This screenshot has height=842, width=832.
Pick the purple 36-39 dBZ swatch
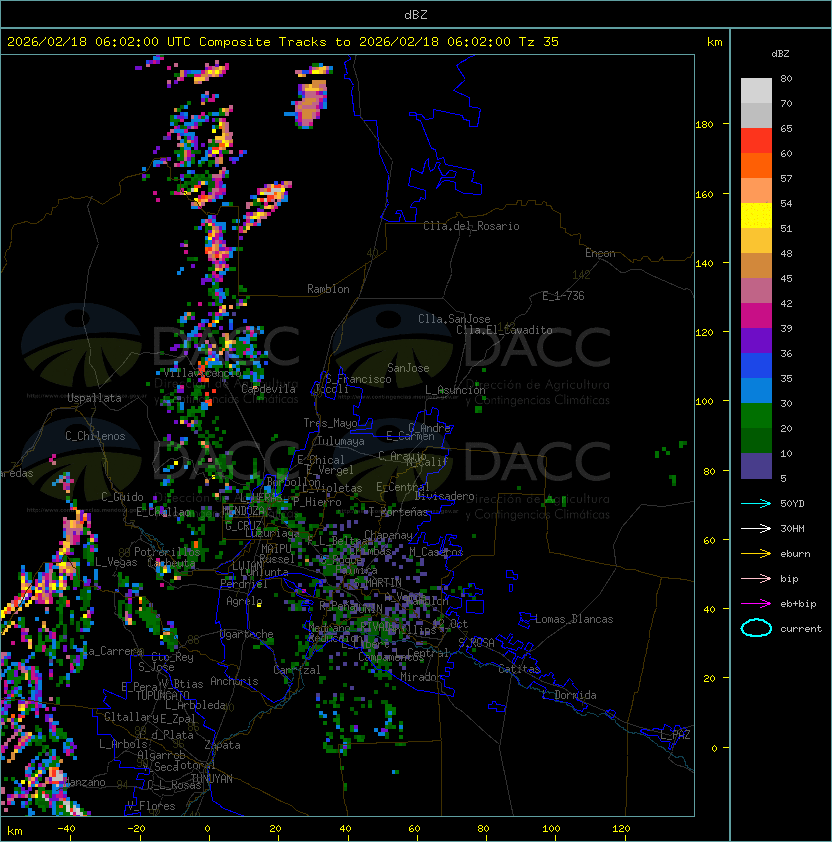tap(756, 340)
